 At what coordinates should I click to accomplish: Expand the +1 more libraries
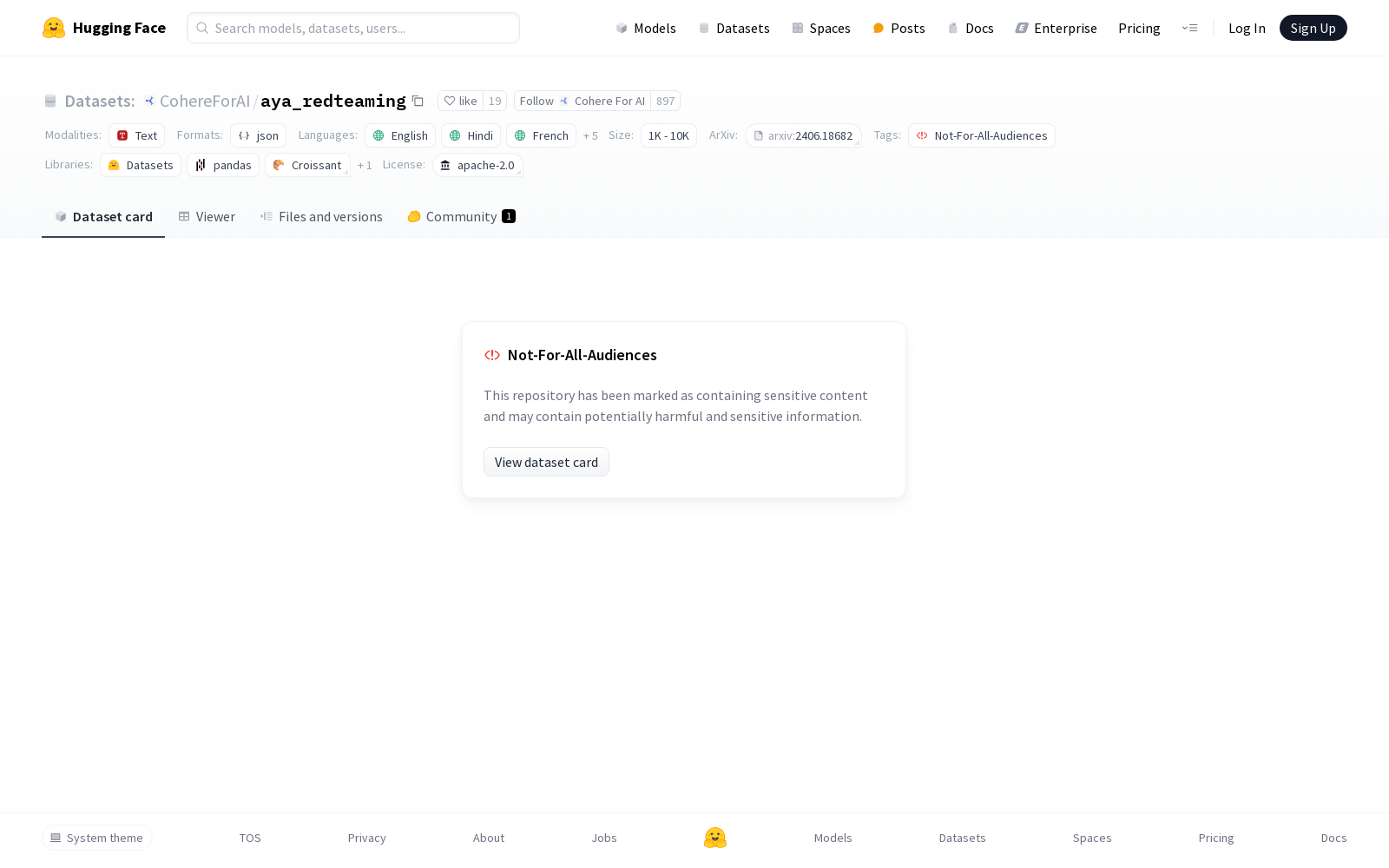[365, 165]
